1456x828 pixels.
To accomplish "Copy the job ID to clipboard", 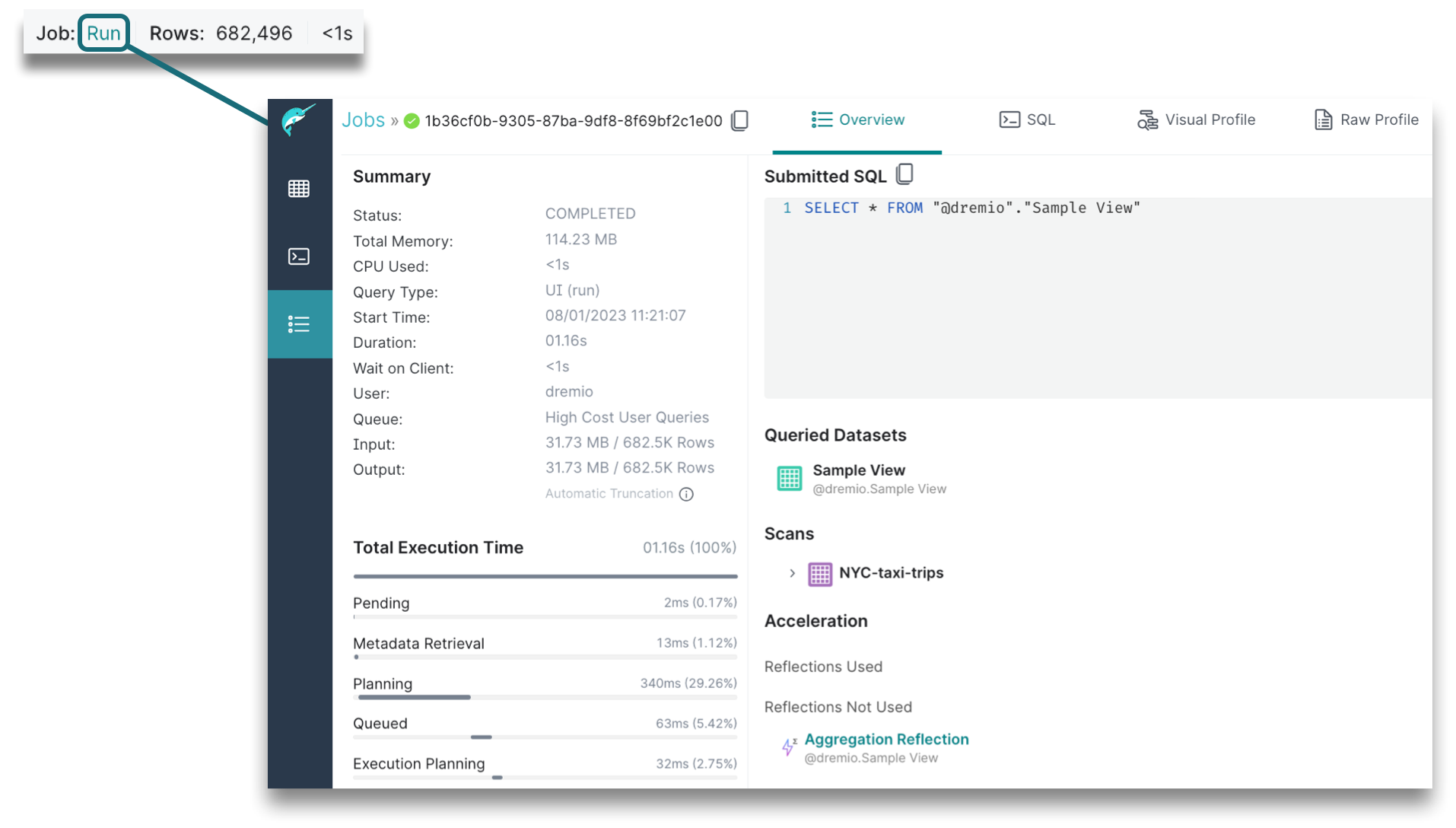I will click(x=739, y=121).
